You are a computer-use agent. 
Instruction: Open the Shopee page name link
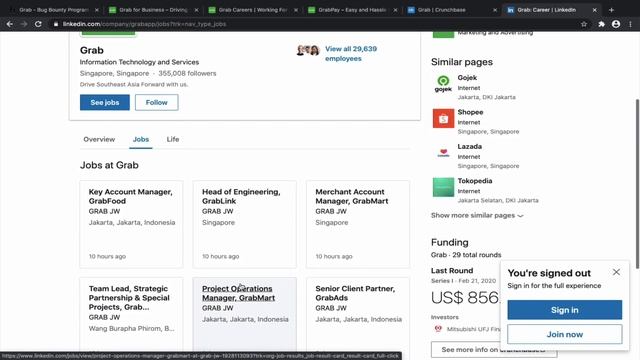[470, 112]
